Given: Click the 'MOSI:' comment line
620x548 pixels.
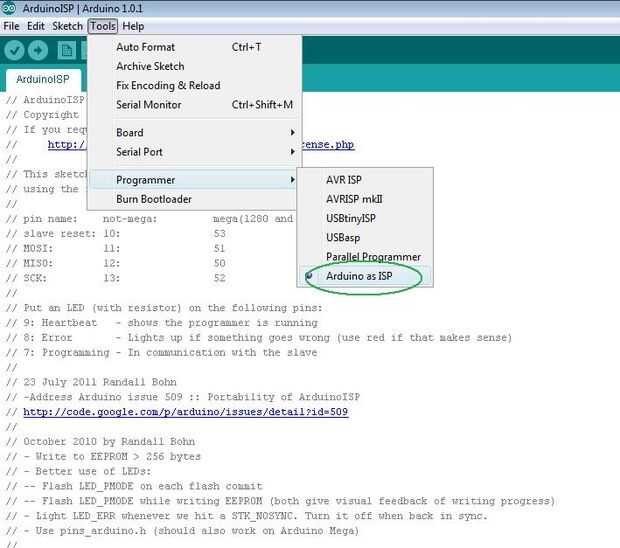Looking at the screenshot, I should point(115,248).
